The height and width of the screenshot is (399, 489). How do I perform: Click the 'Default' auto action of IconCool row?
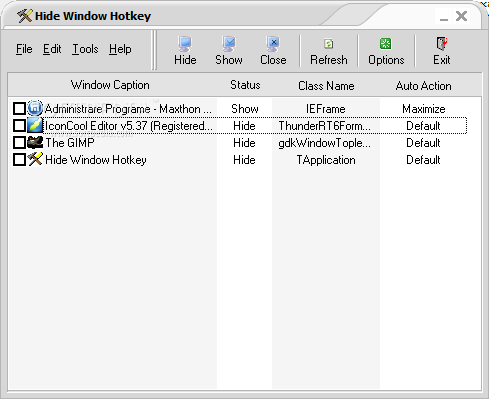(x=423, y=126)
